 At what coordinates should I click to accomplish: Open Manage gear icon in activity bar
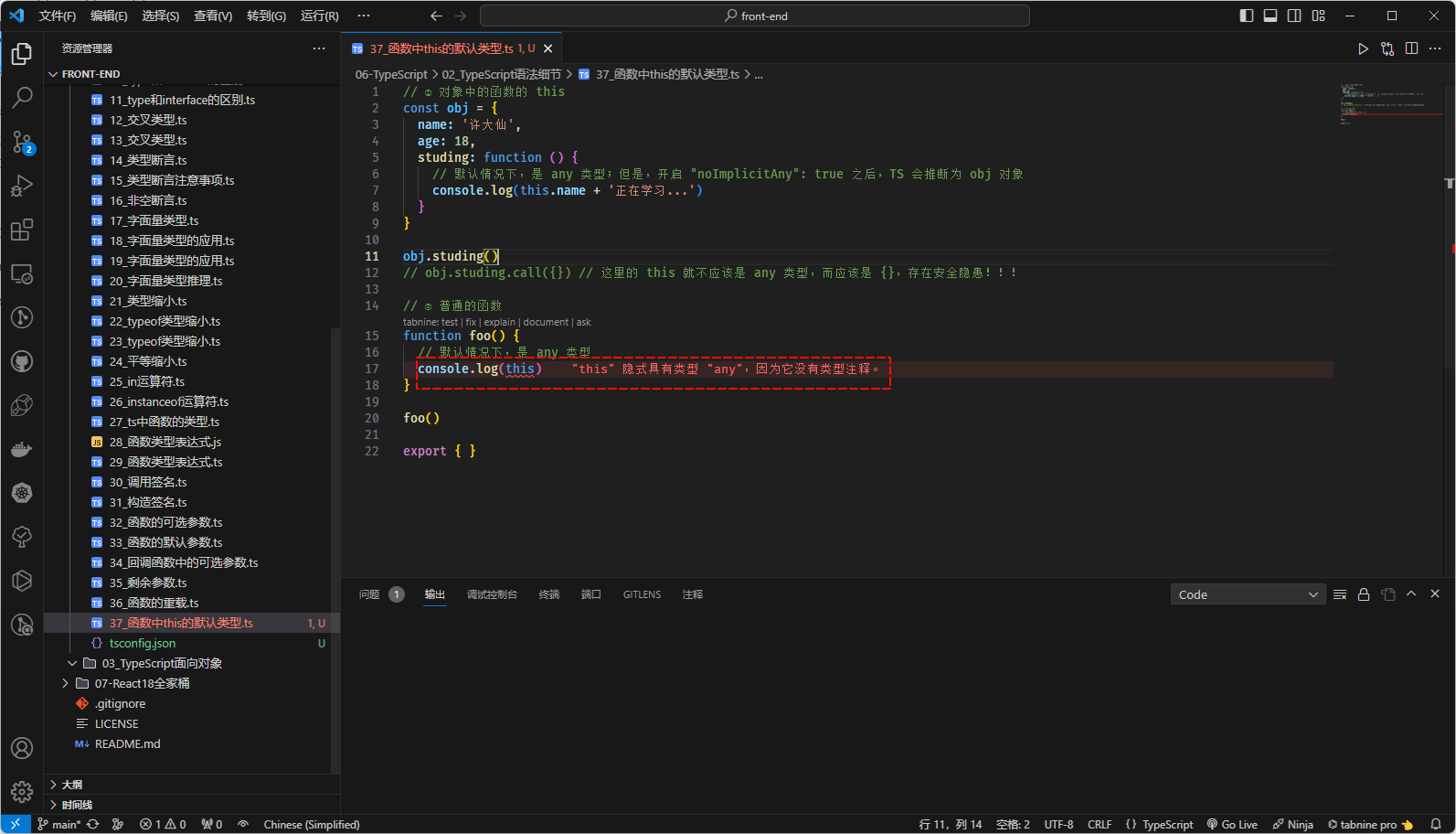(x=22, y=791)
